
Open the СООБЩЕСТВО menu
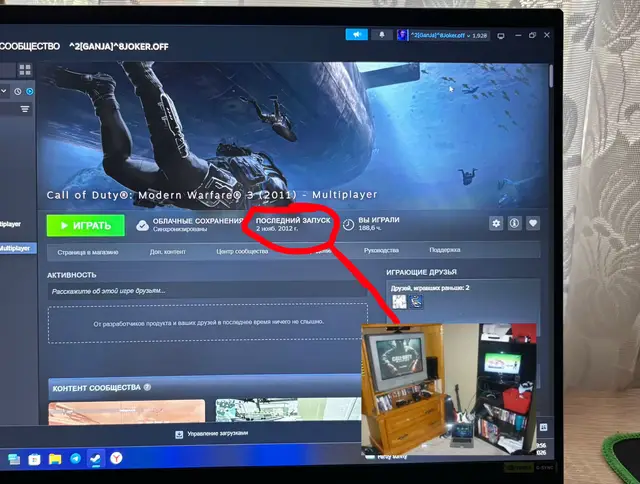tap(30, 47)
